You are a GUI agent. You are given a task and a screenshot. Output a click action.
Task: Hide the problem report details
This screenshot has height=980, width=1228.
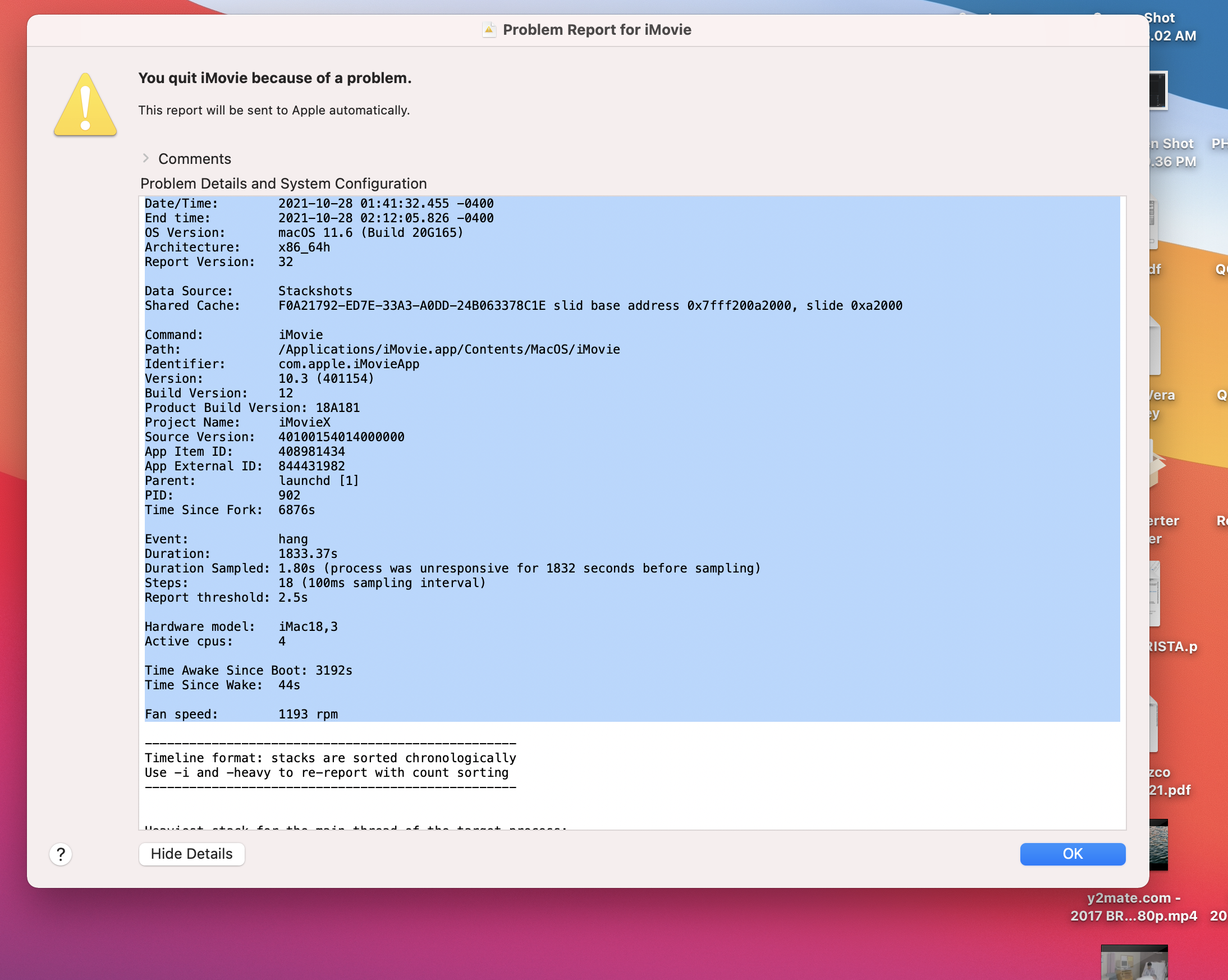pyautogui.click(x=191, y=854)
